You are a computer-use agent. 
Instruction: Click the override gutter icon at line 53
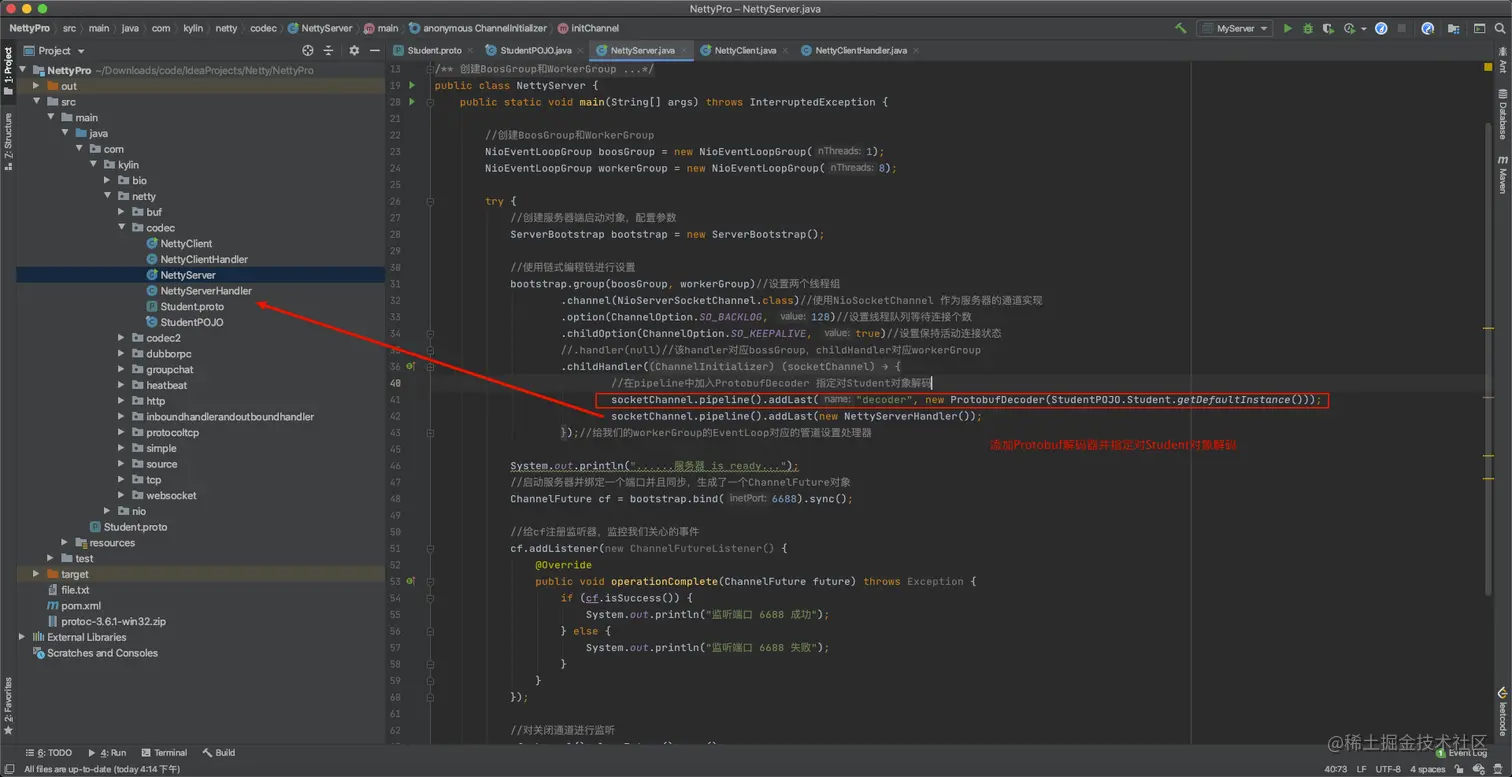411,581
